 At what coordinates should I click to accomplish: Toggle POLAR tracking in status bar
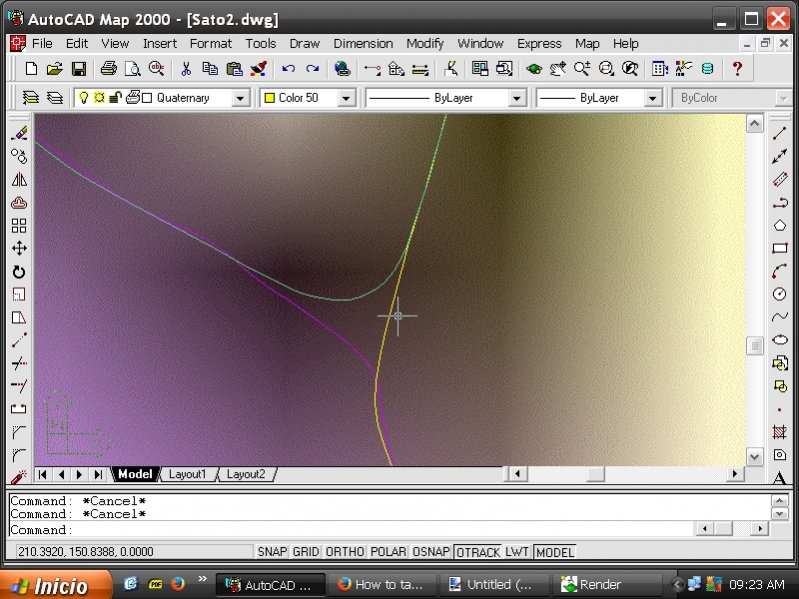(388, 552)
